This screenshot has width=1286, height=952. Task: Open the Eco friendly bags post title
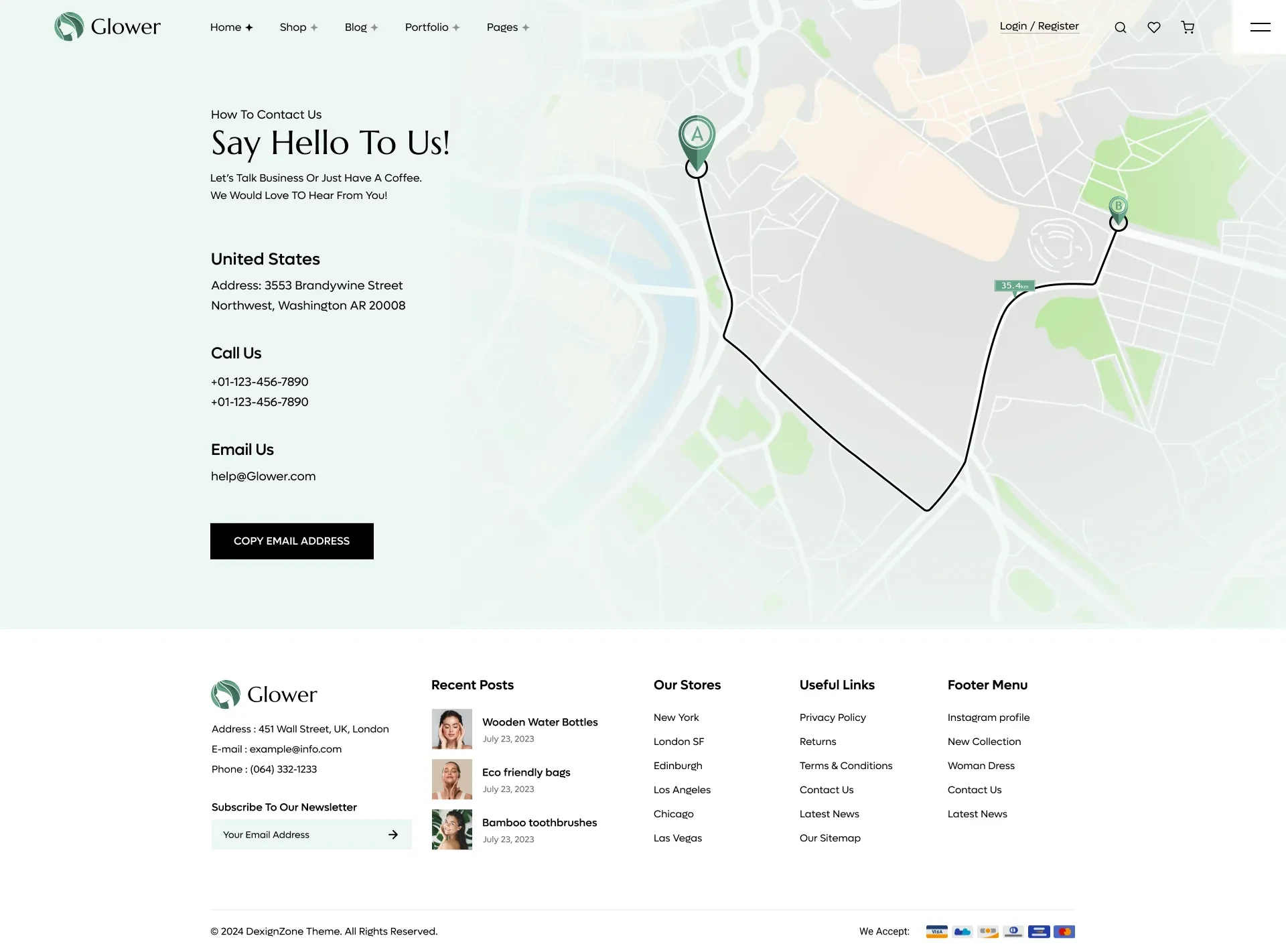pyautogui.click(x=526, y=772)
